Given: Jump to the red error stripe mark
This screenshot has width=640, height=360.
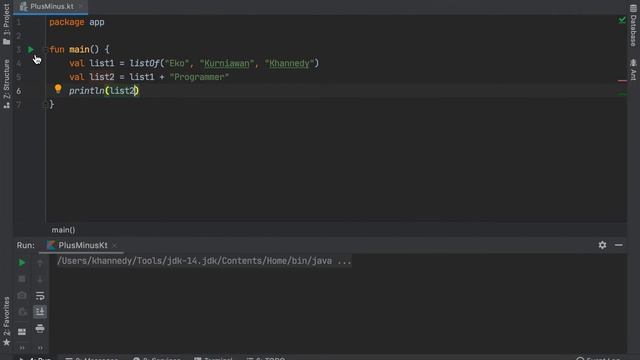Looking at the screenshot, I should [x=622, y=80].
